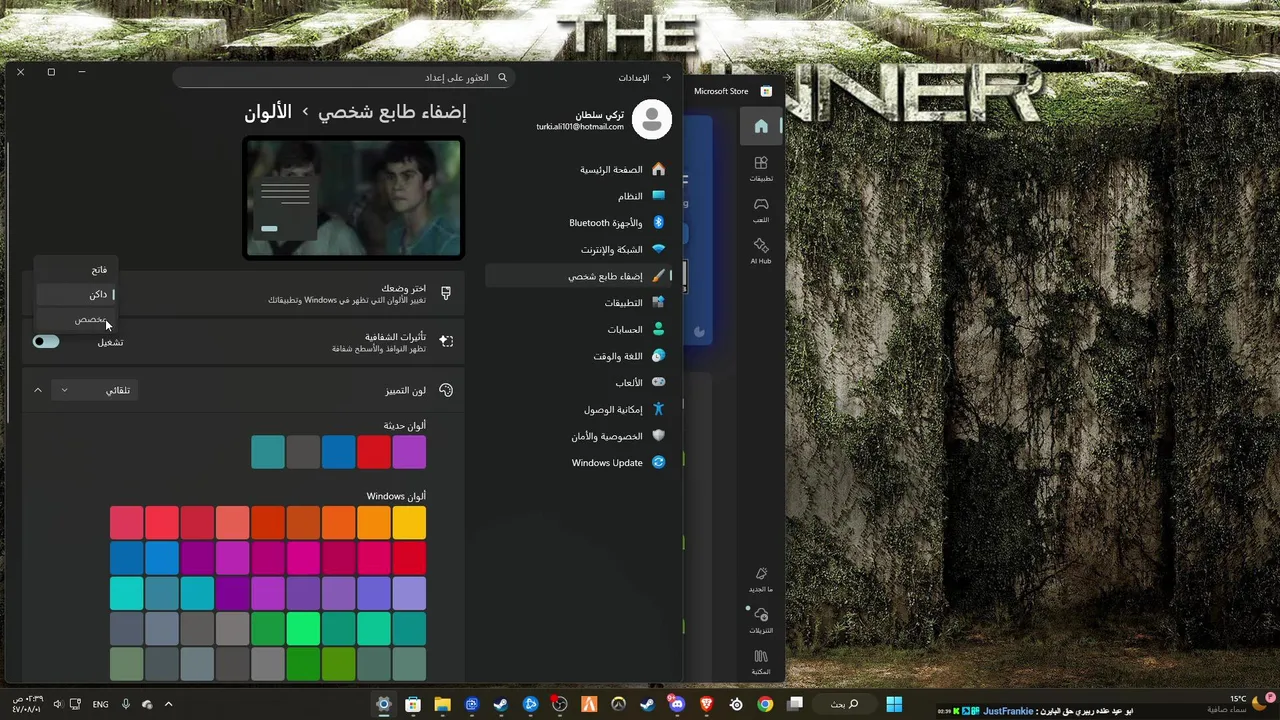Open ما الجديد in Microsoft Store

[x=761, y=579]
